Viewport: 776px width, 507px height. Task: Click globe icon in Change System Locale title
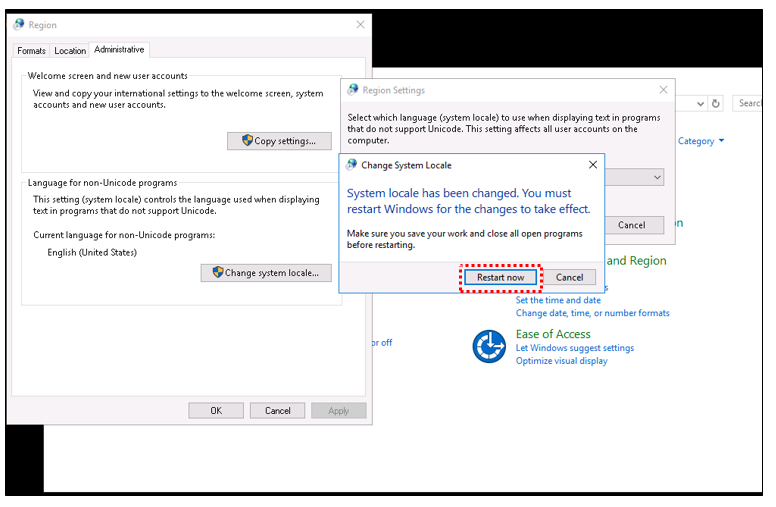tap(351, 164)
